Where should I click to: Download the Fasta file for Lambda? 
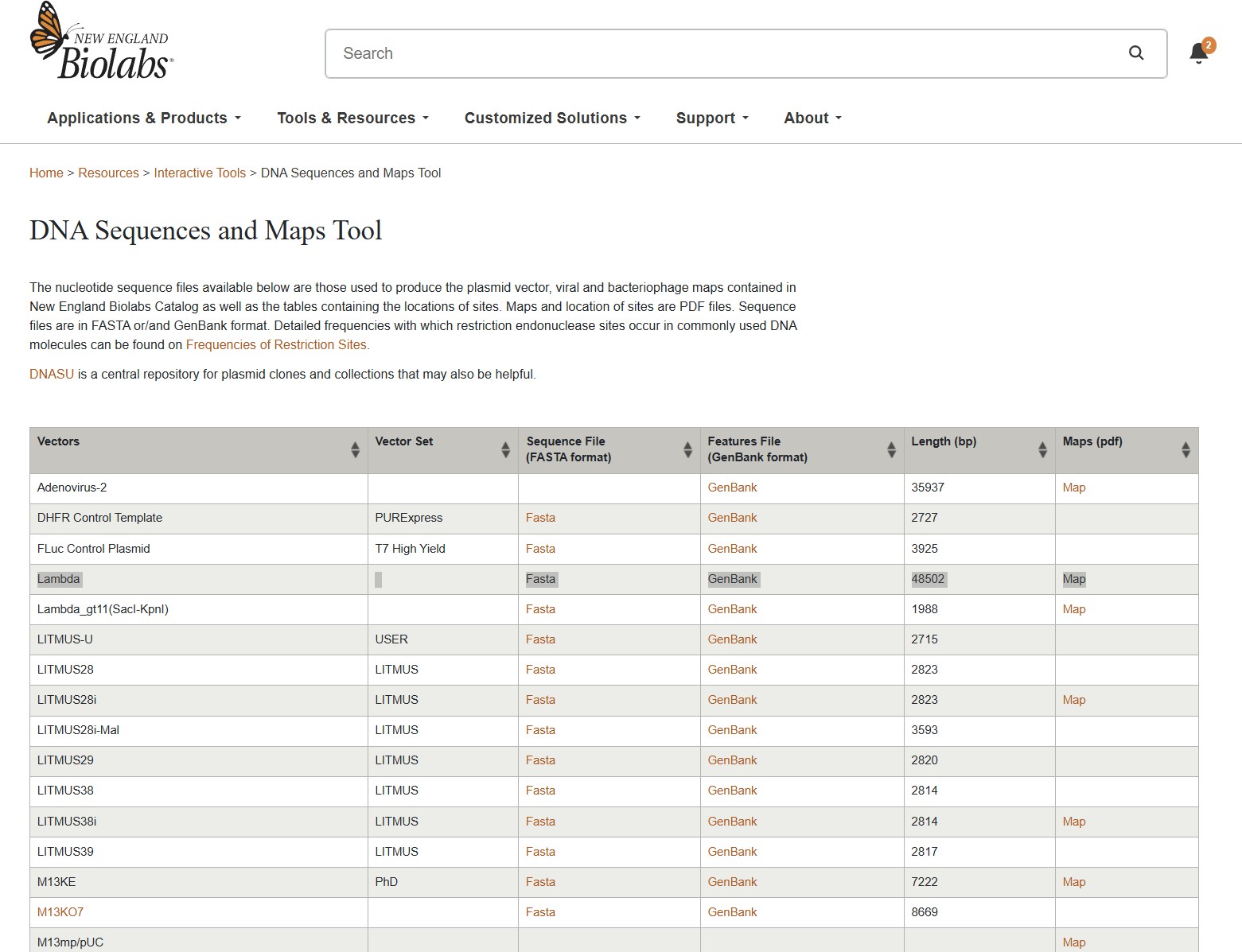pyautogui.click(x=540, y=579)
